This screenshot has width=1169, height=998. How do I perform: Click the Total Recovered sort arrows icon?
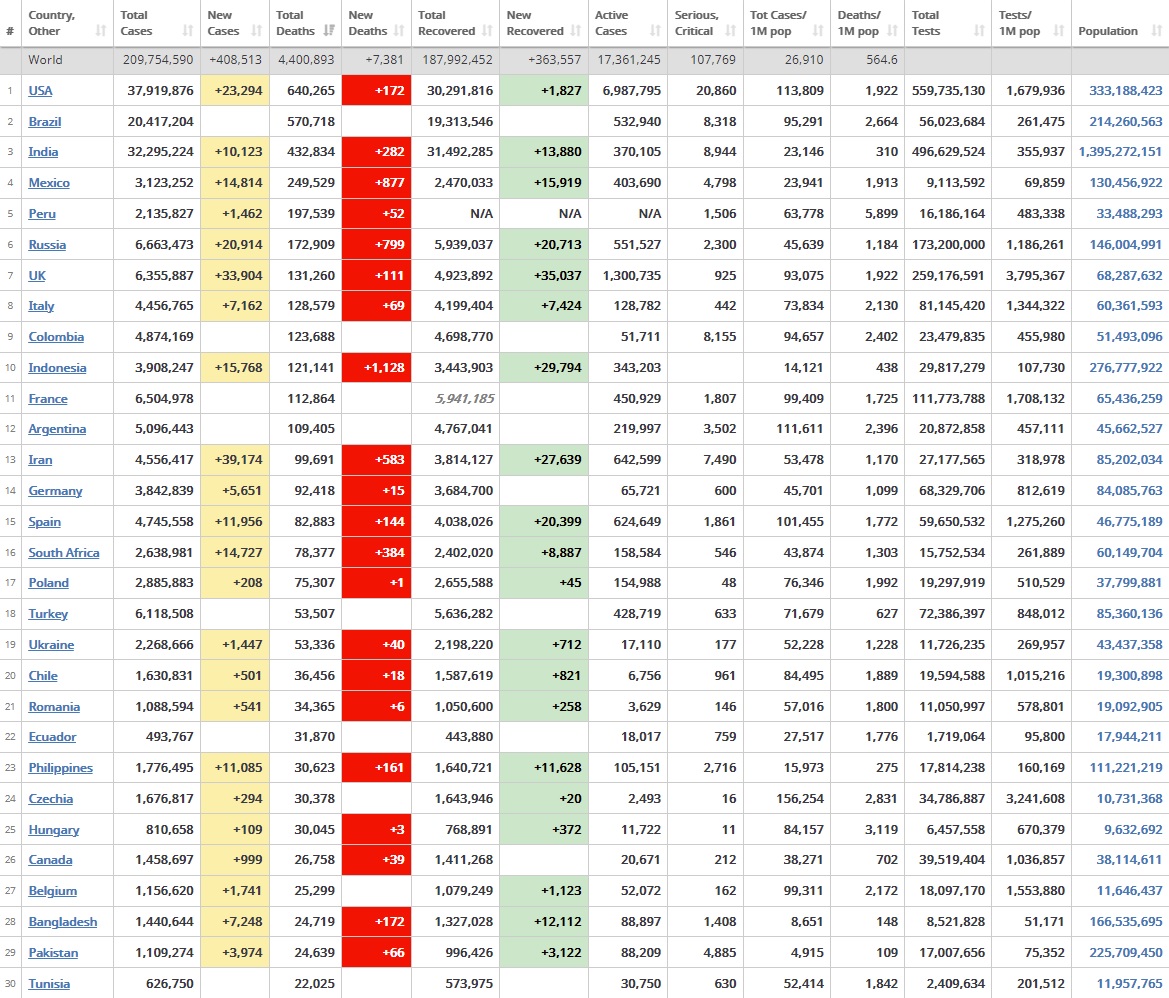point(487,31)
